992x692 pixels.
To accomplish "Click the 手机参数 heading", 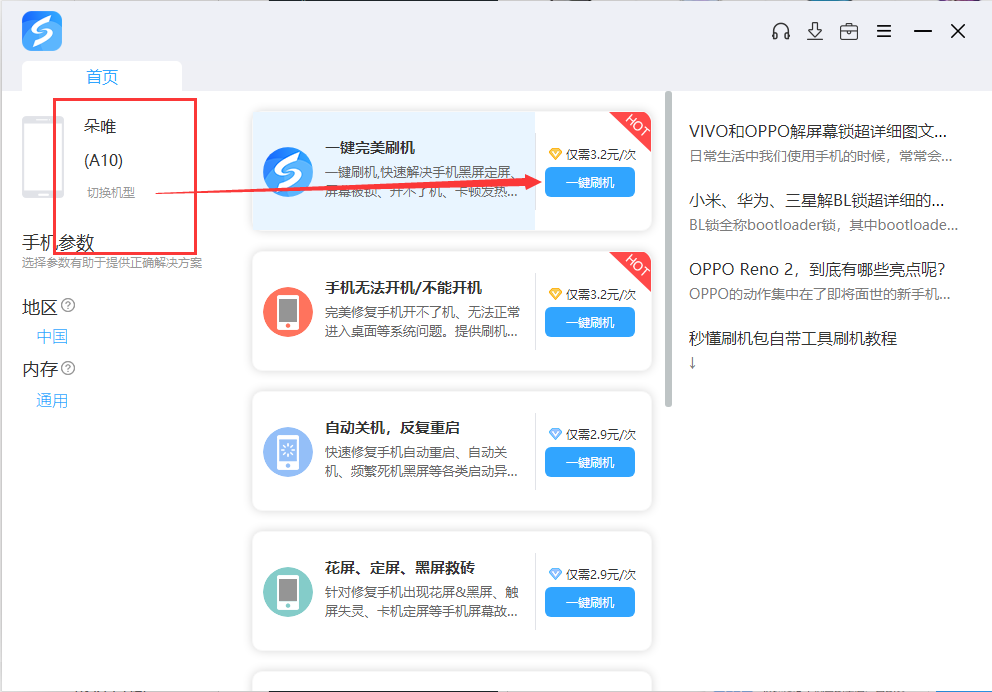I will point(58,242).
